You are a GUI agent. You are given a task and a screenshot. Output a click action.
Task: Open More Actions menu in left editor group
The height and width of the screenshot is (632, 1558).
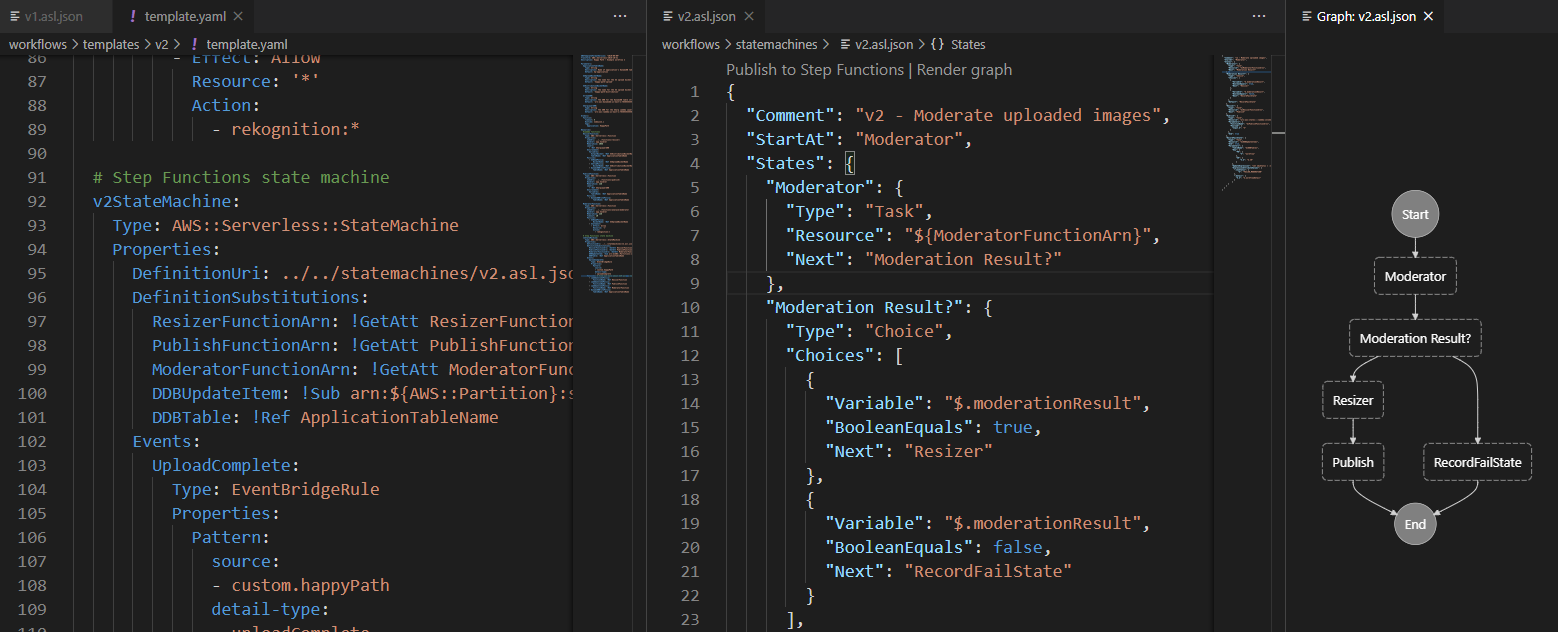[620, 17]
